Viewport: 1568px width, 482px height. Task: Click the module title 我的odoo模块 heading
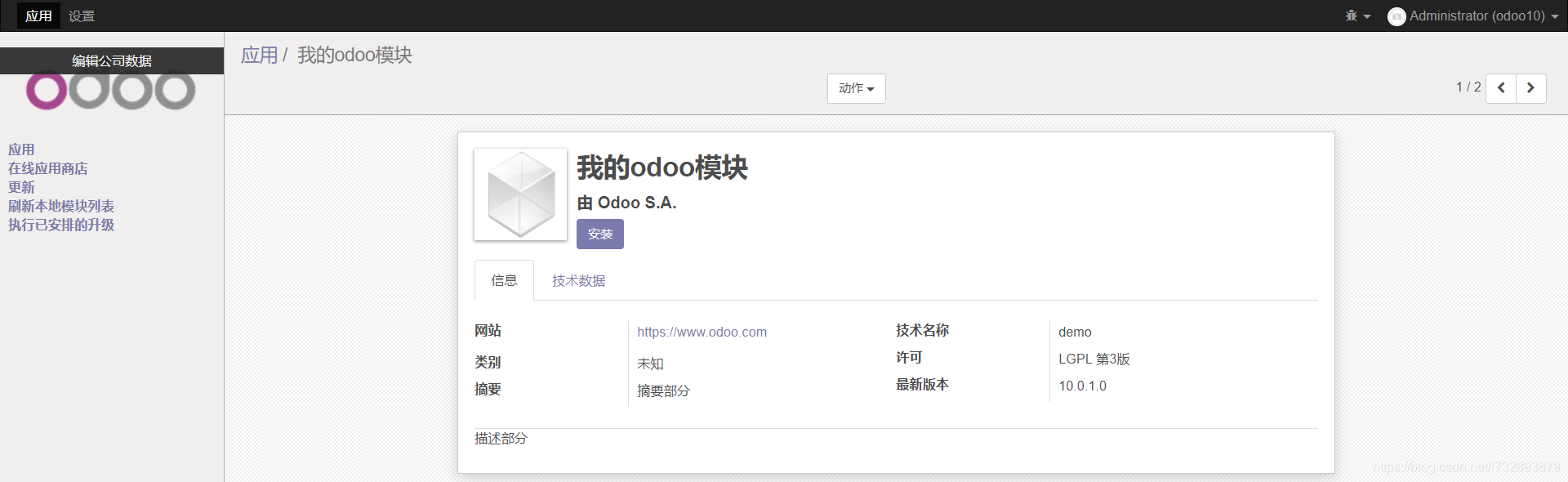pos(662,167)
